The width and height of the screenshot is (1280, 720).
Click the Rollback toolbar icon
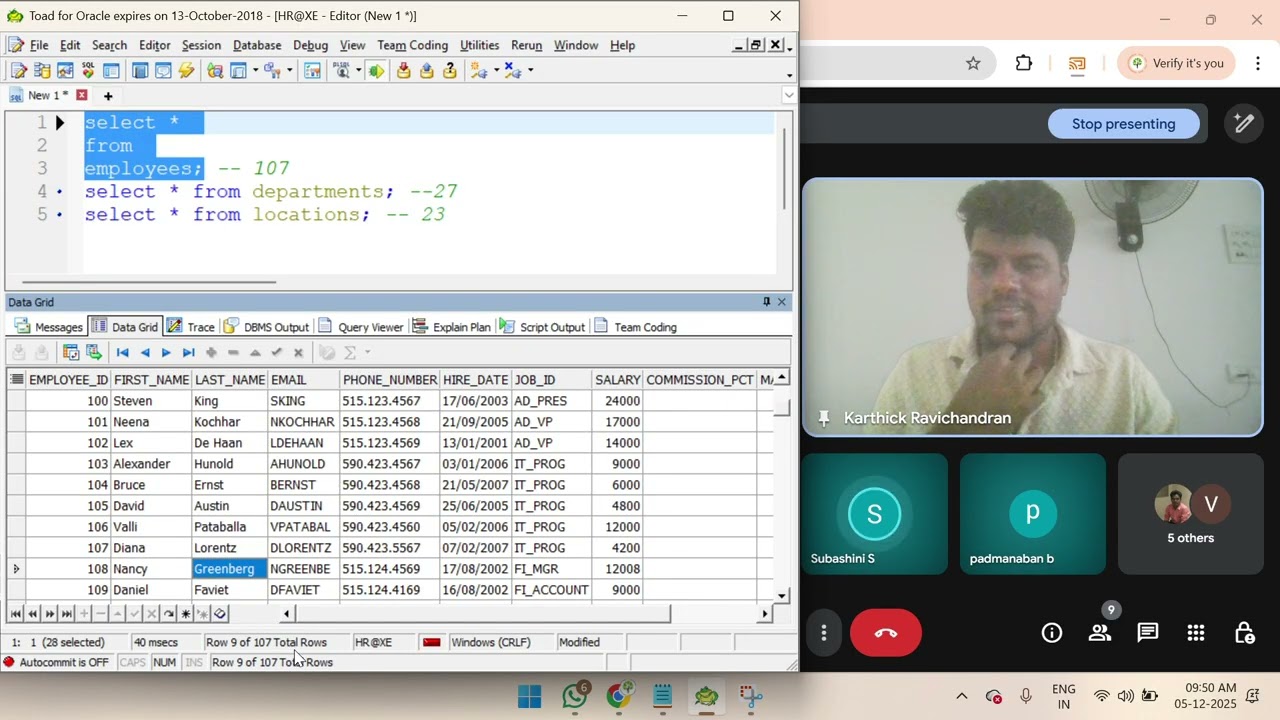tap(426, 71)
